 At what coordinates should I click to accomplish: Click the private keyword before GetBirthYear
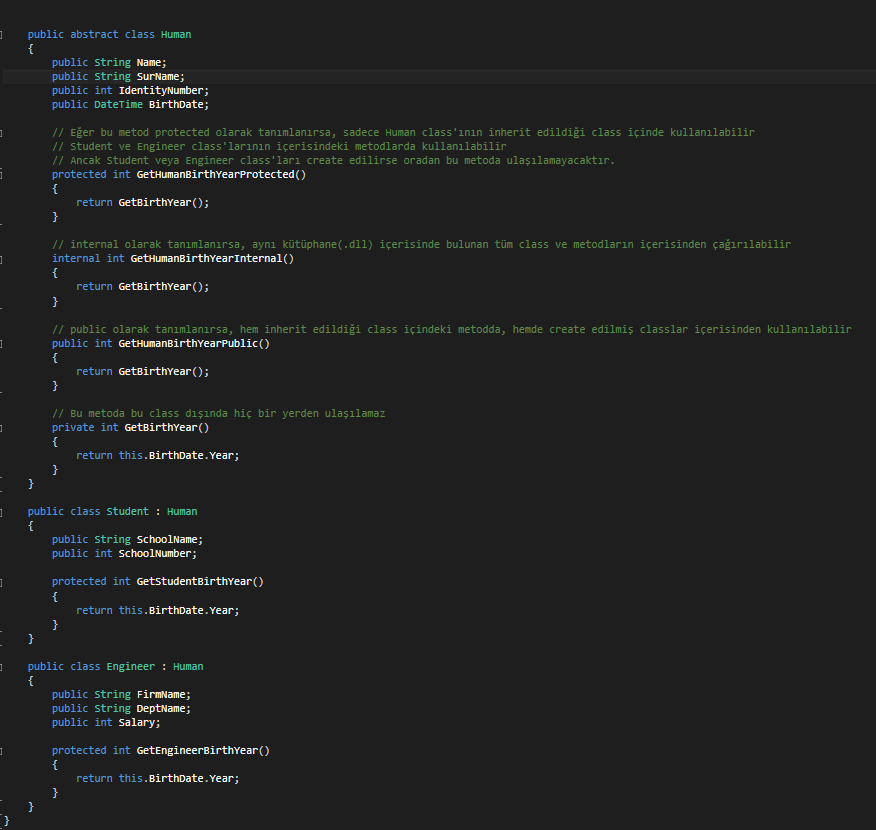[73, 428]
